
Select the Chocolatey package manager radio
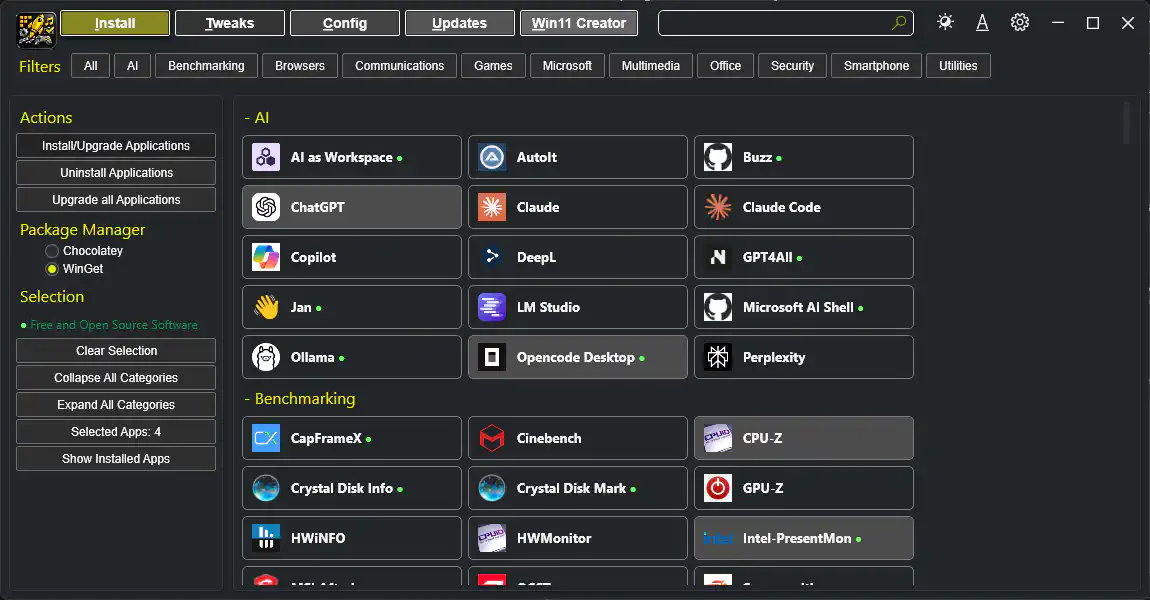pos(52,251)
